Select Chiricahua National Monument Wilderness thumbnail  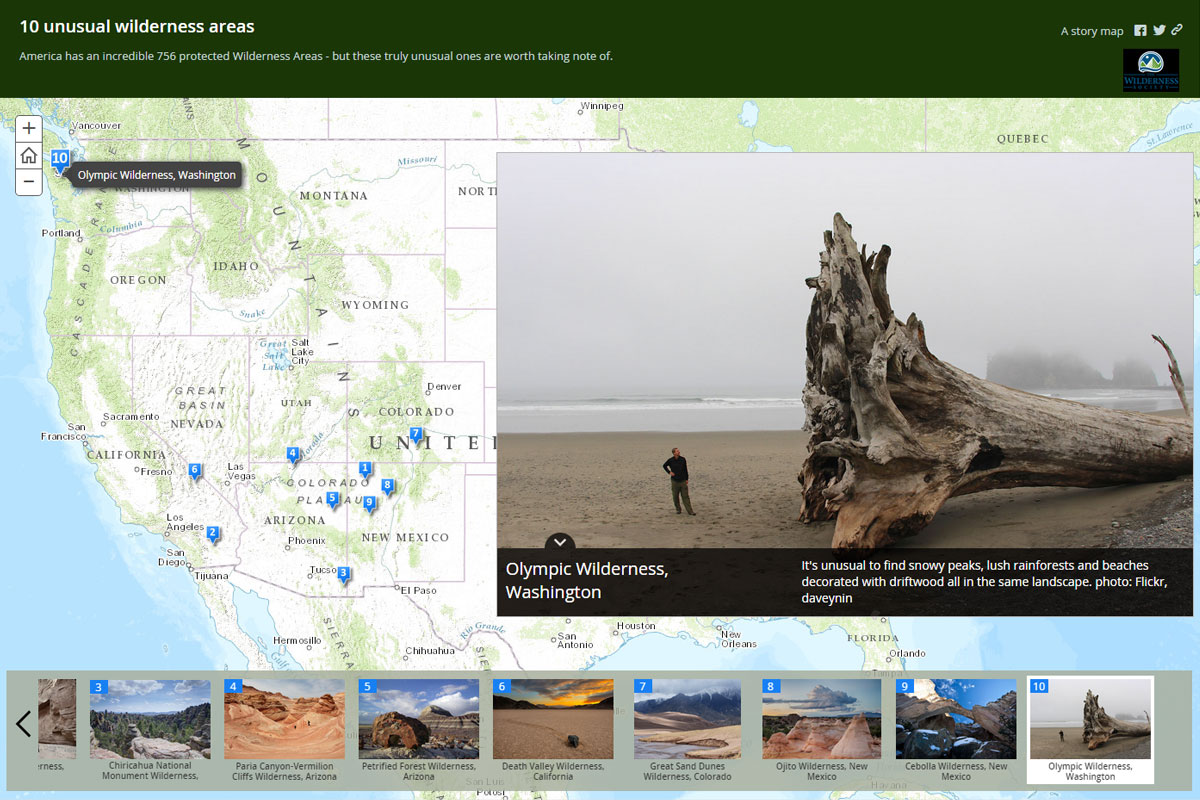tap(150, 719)
